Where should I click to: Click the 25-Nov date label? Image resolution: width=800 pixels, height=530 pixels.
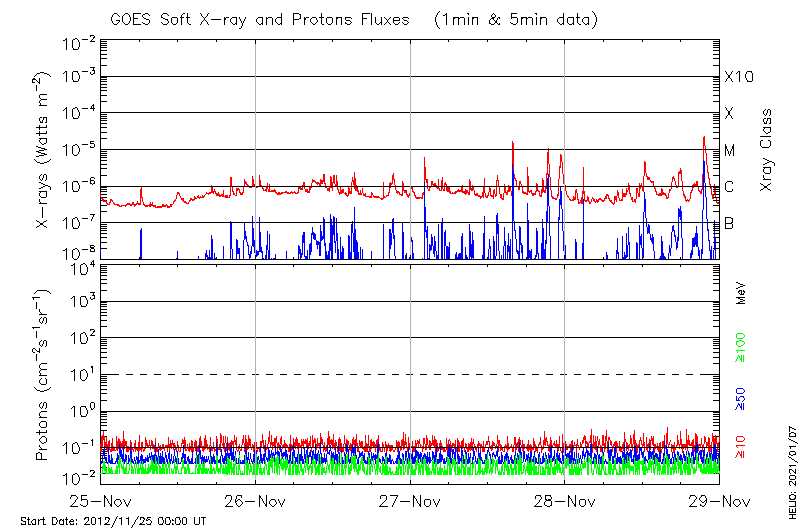pyautogui.click(x=100, y=502)
